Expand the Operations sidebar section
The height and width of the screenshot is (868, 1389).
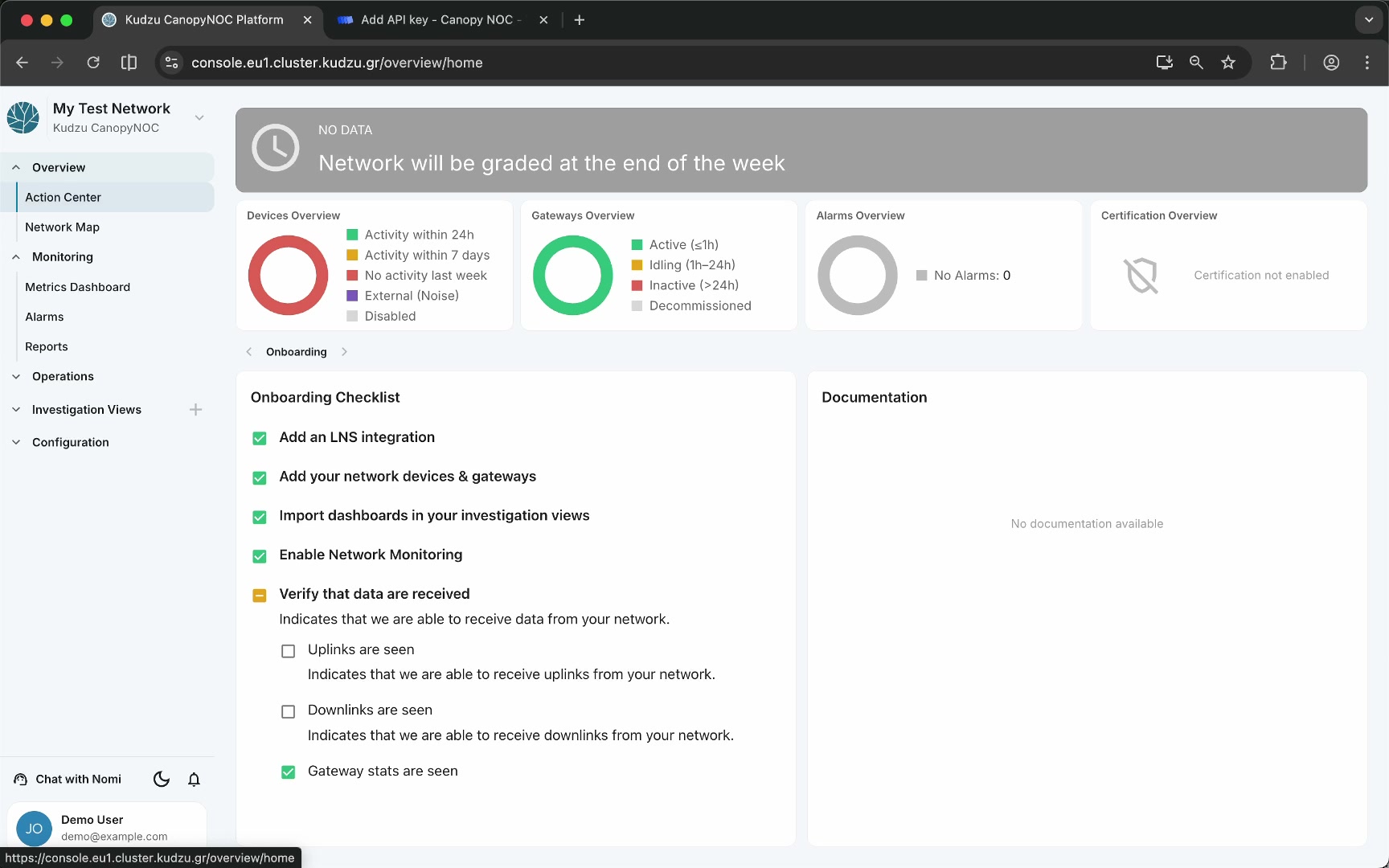(16, 376)
